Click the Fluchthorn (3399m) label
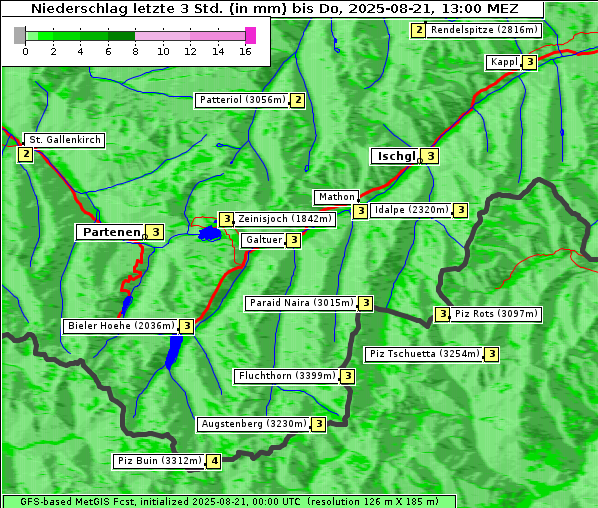The image size is (598, 508). pyautogui.click(x=287, y=376)
